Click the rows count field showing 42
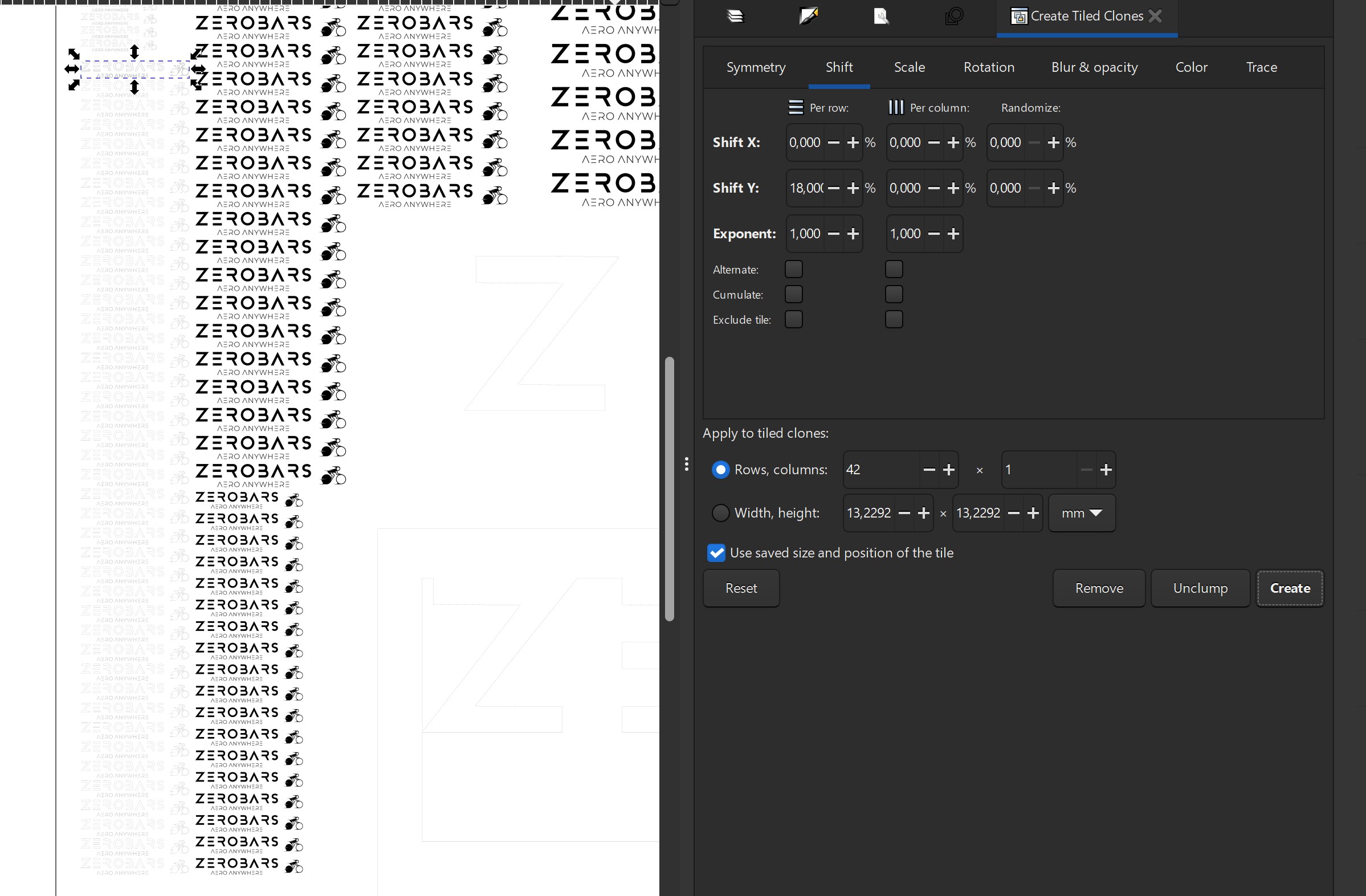The width and height of the screenshot is (1366, 896). pos(881,470)
